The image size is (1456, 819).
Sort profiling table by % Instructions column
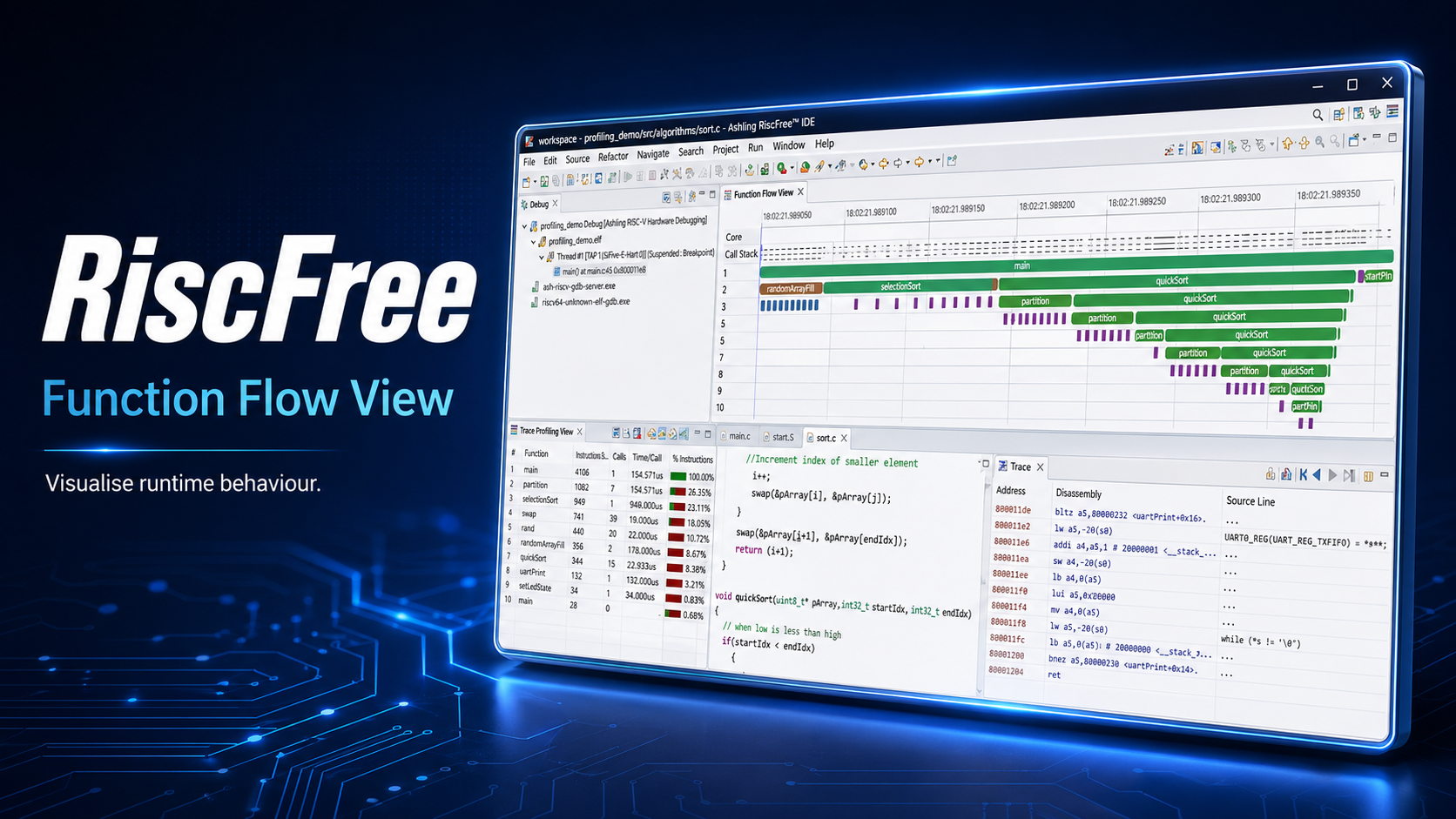point(692,459)
